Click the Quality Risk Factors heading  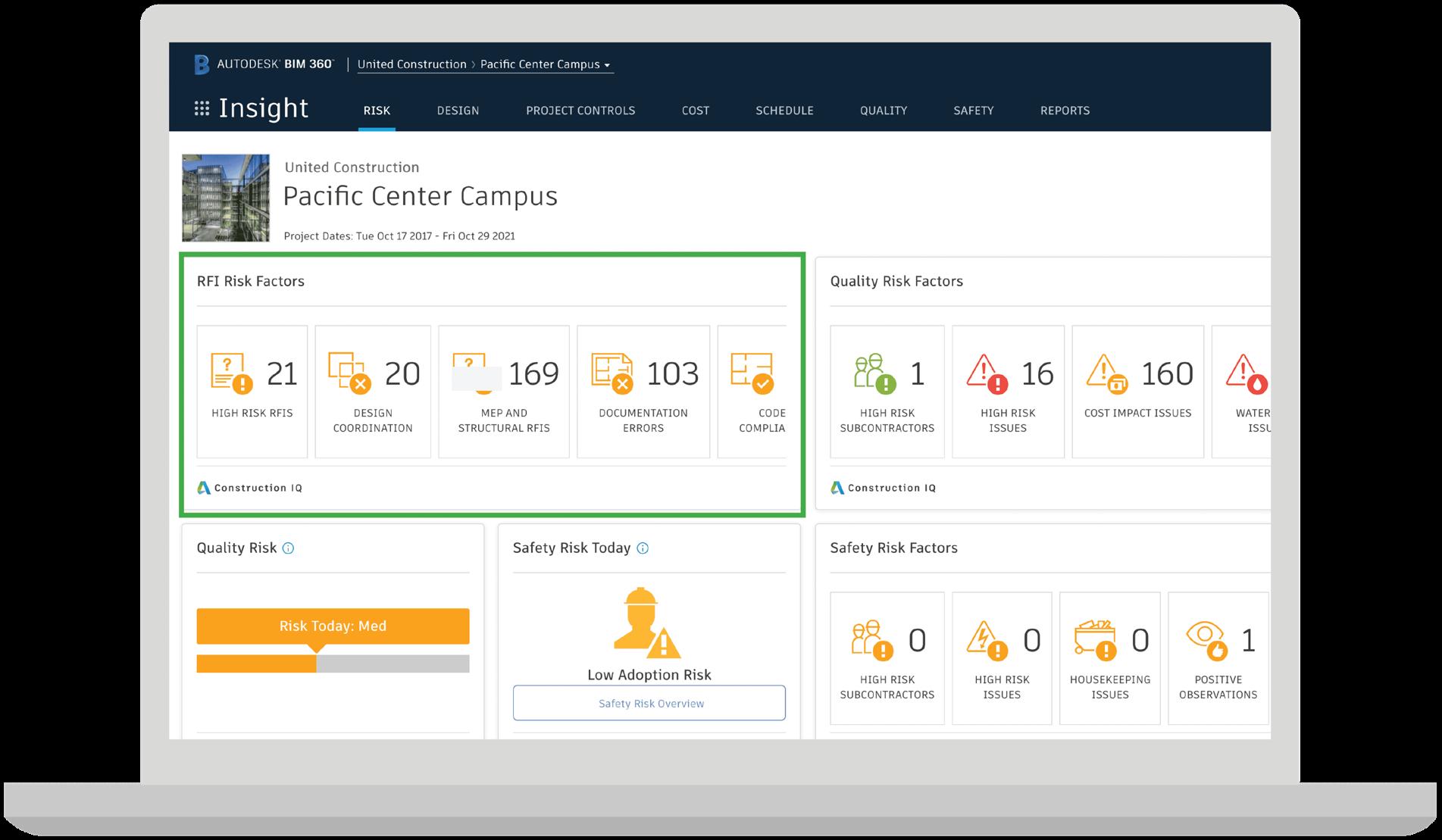(x=896, y=281)
